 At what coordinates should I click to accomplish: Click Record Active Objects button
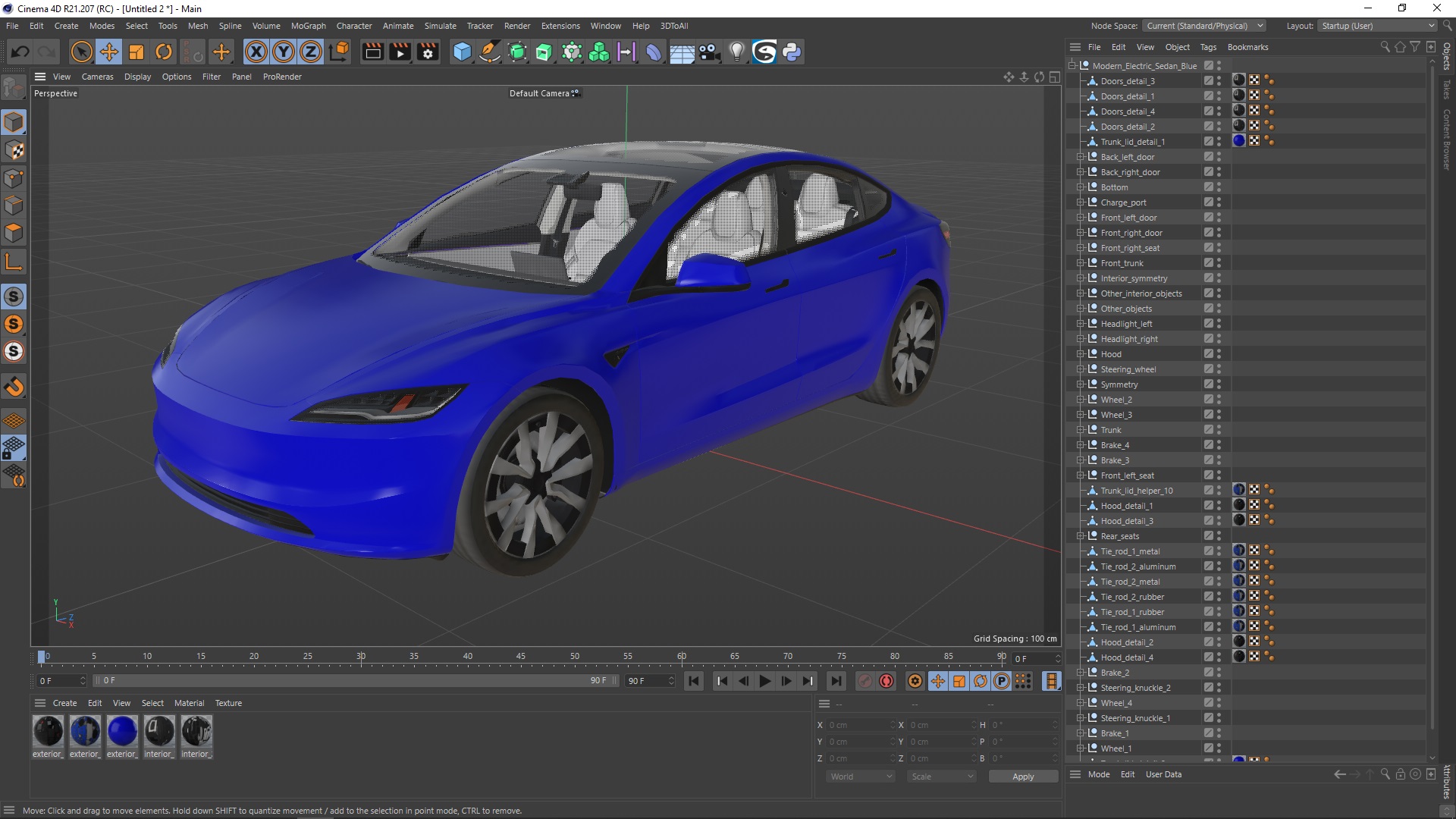click(x=865, y=681)
